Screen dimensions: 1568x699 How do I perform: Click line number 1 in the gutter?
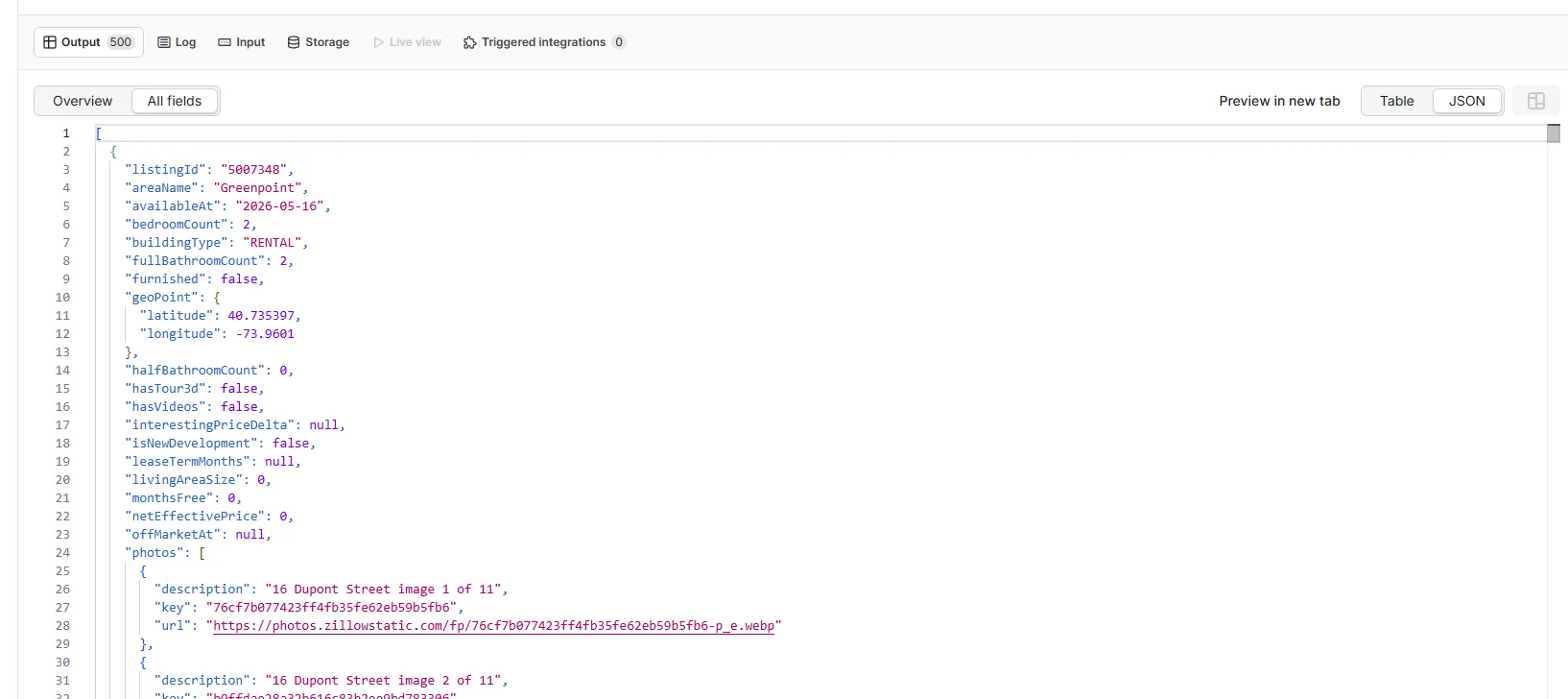66,133
